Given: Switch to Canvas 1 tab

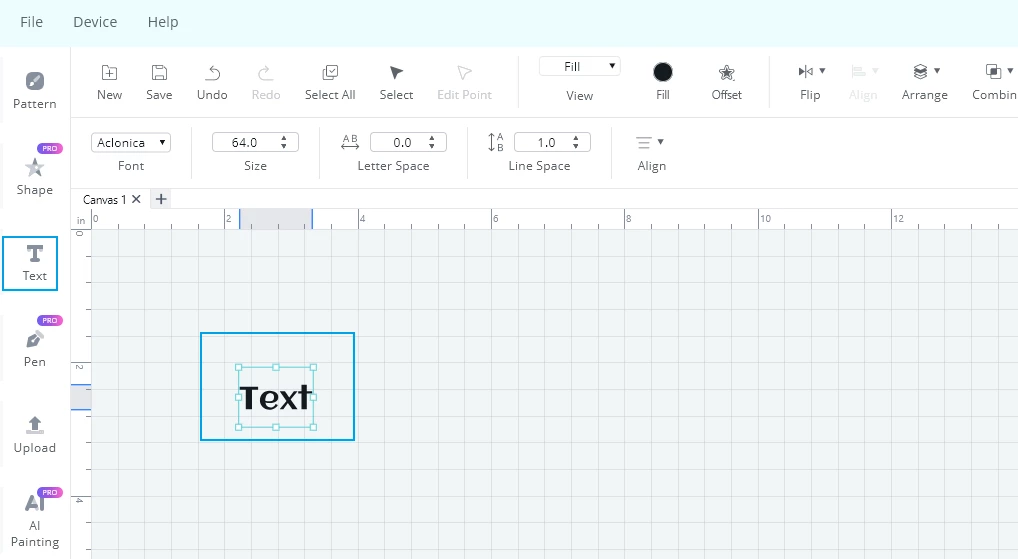Looking at the screenshot, I should tap(105, 199).
